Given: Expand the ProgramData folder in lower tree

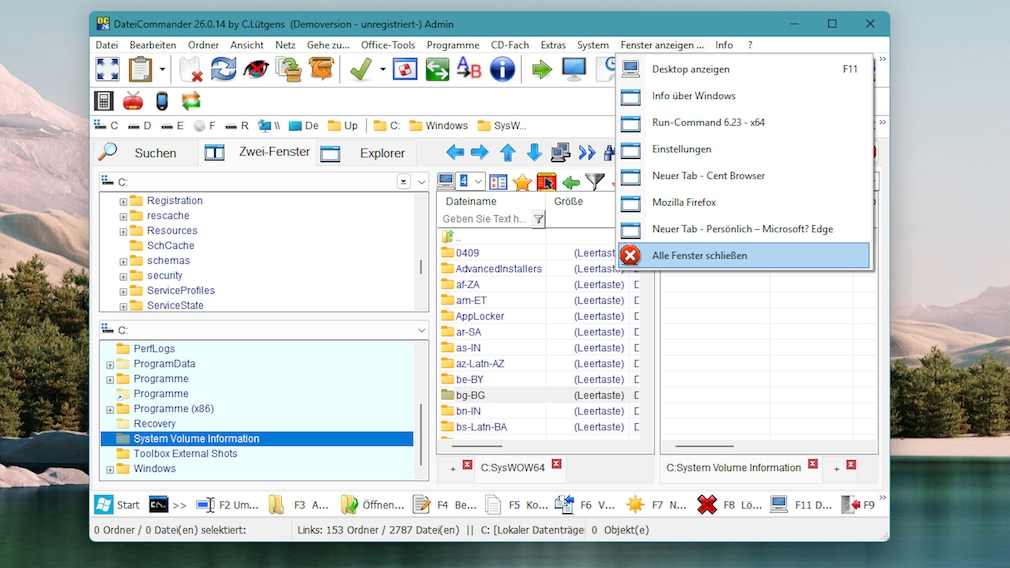Looking at the screenshot, I should coord(110,364).
